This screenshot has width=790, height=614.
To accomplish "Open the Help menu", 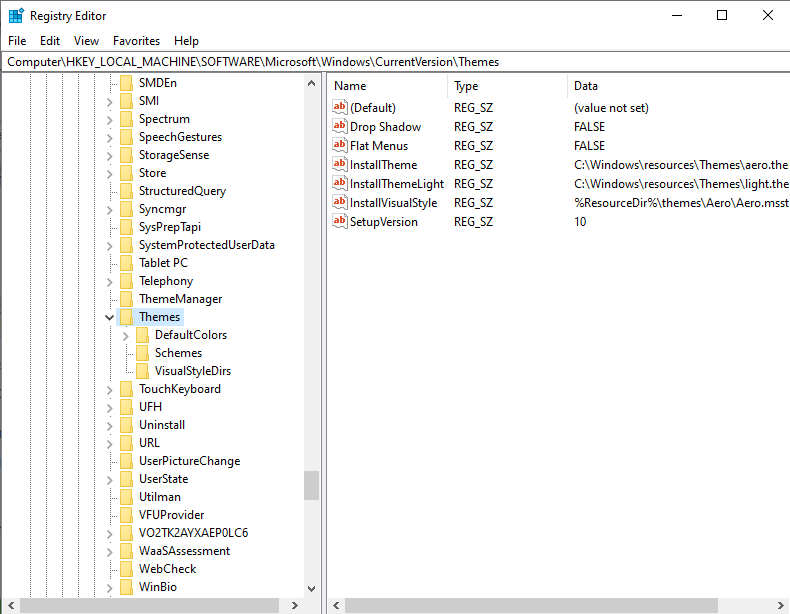I will (x=186, y=41).
